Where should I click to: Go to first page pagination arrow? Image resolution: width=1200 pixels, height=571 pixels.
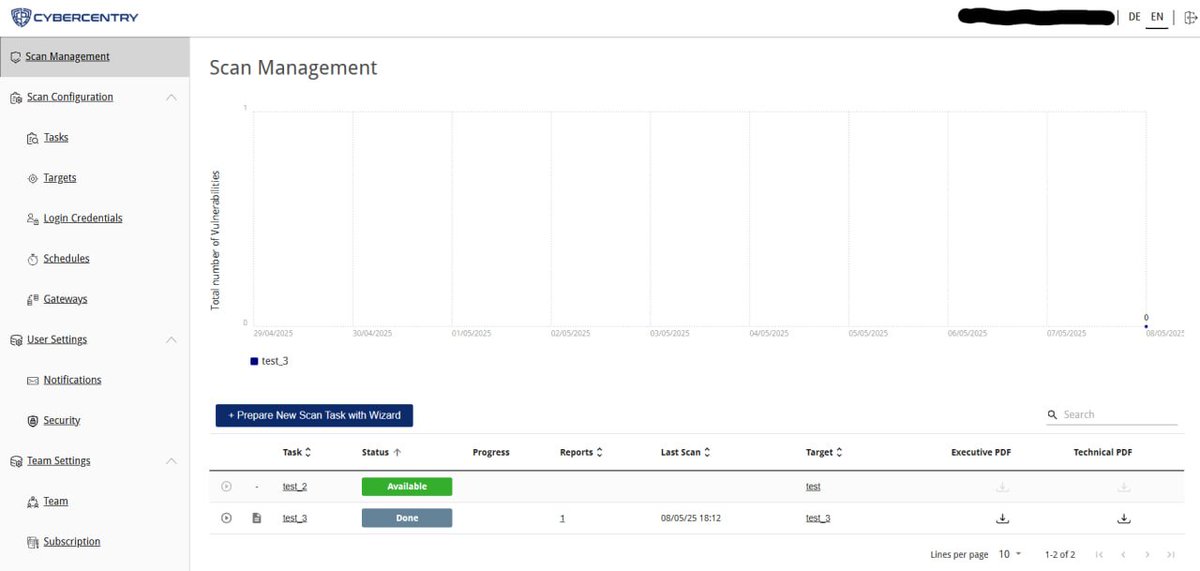point(1099,554)
